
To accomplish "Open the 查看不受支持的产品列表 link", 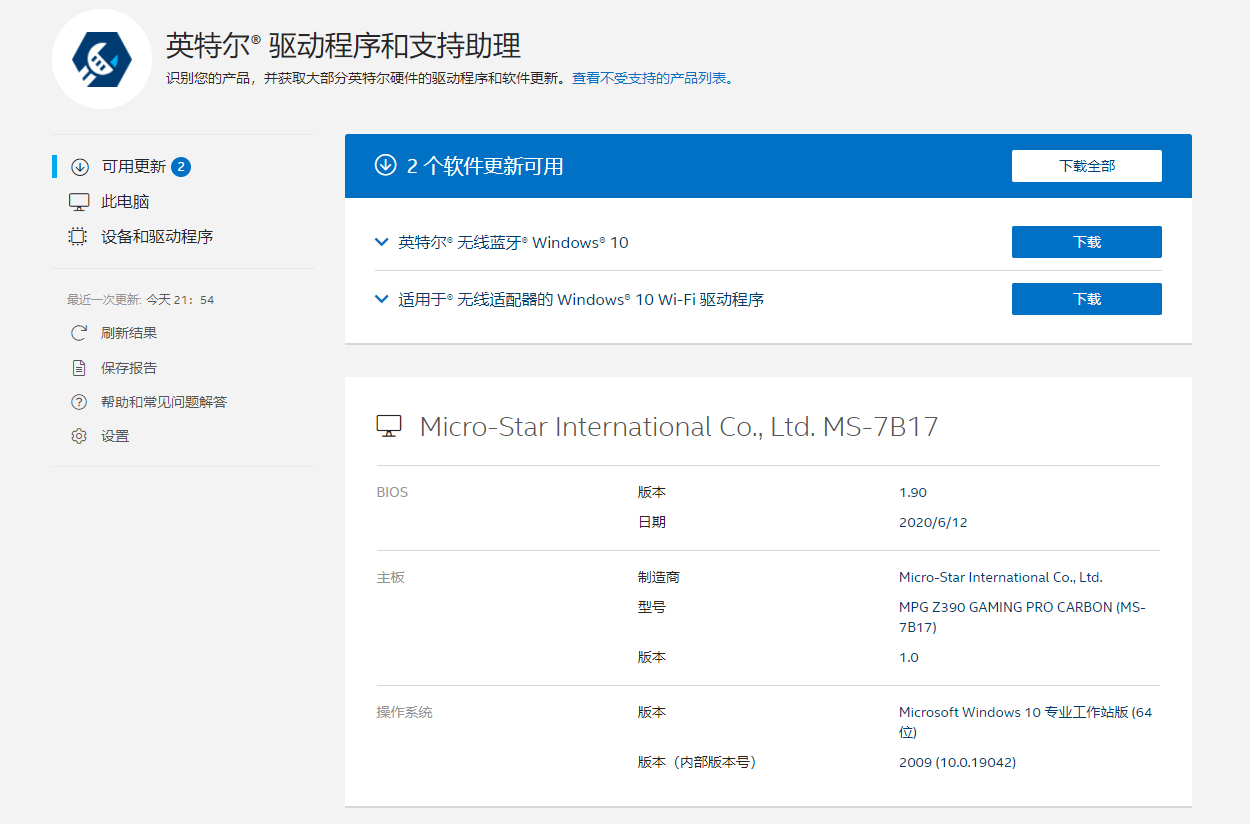I will 650,78.
